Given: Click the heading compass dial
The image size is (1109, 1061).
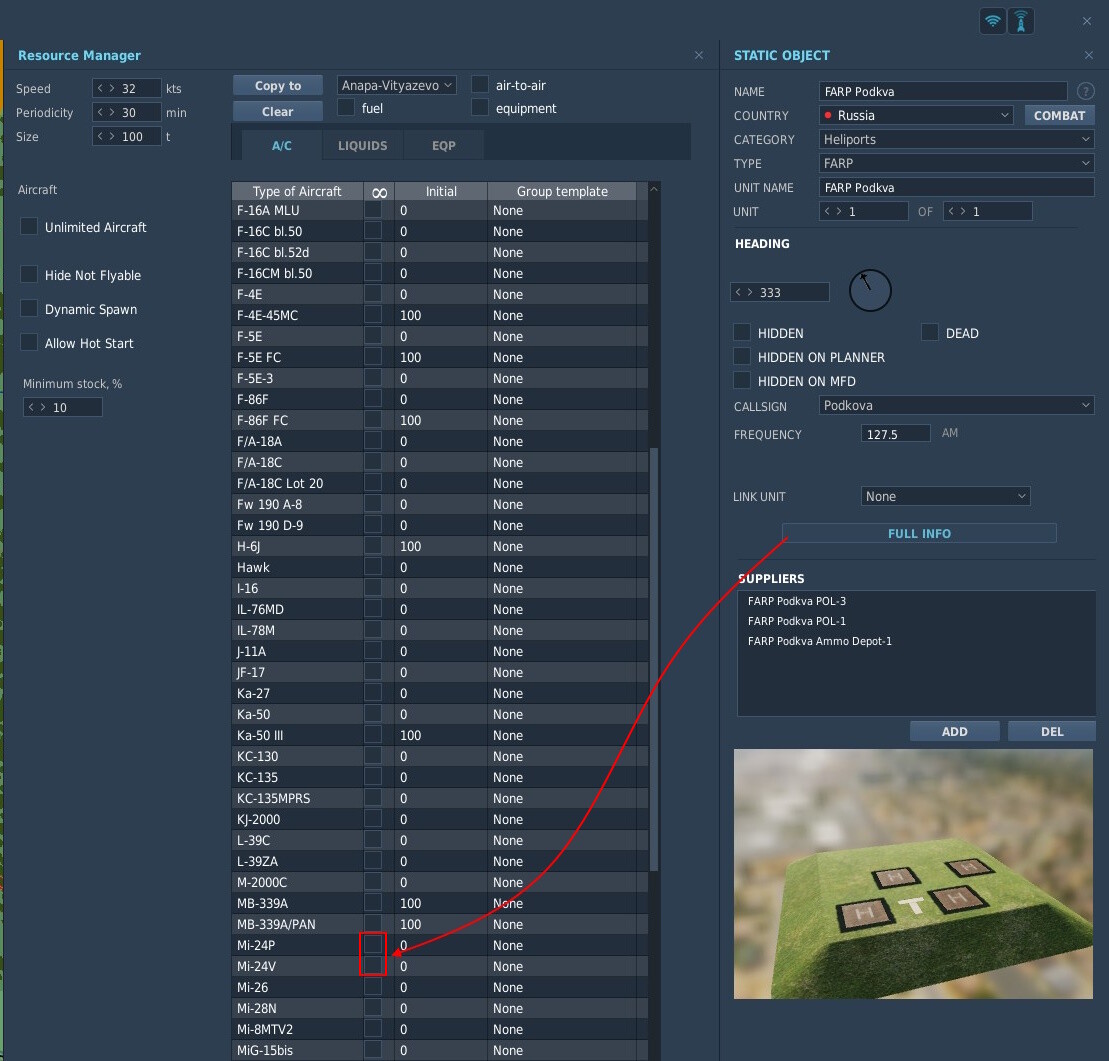Looking at the screenshot, I should pyautogui.click(x=869, y=291).
